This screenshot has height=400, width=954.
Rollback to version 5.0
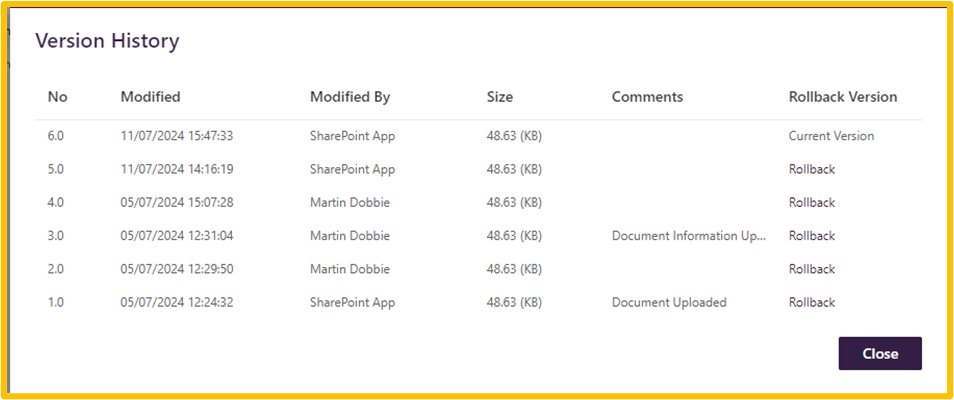tap(811, 169)
